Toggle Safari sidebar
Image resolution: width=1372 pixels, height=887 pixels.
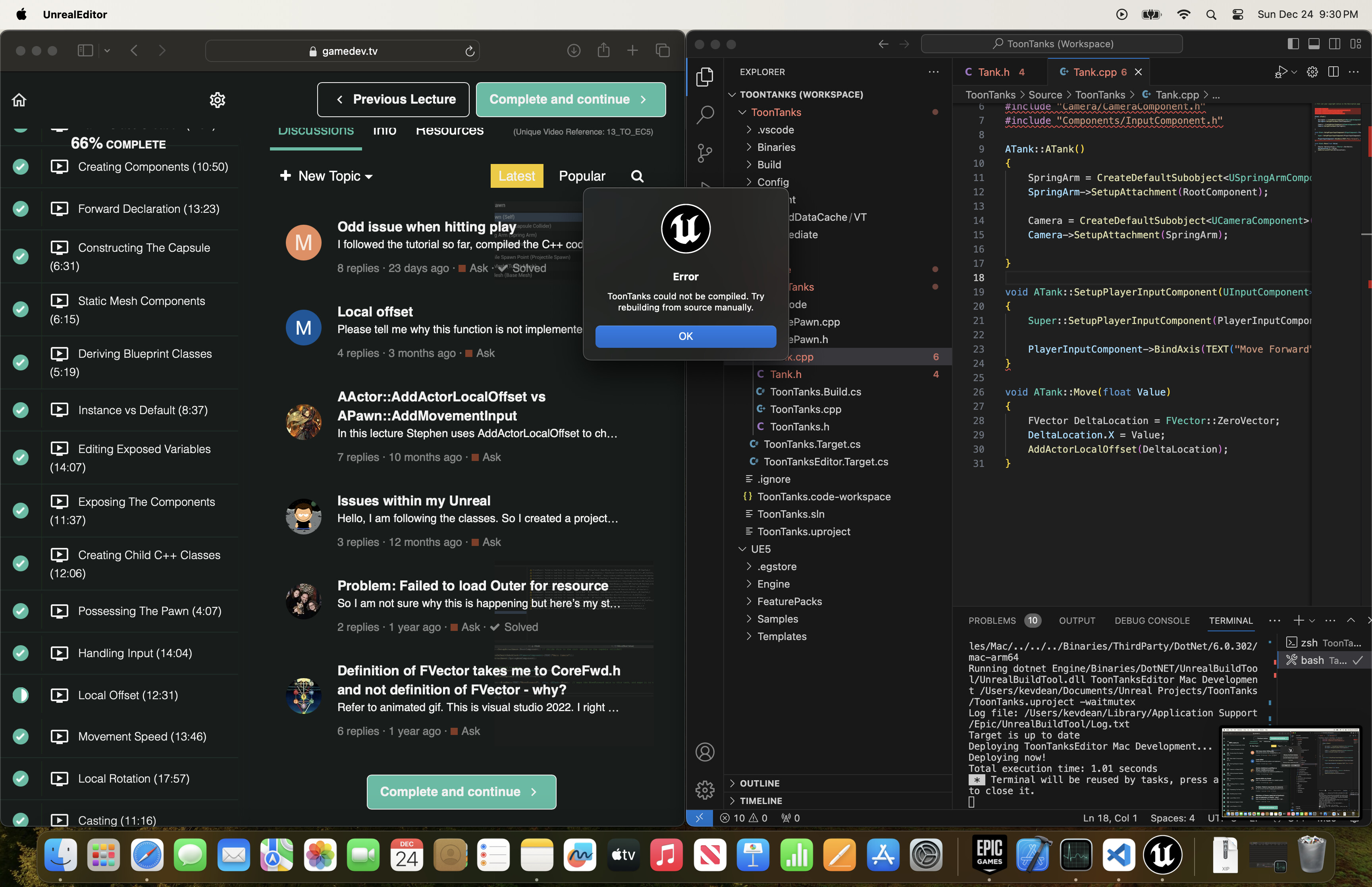pos(85,51)
